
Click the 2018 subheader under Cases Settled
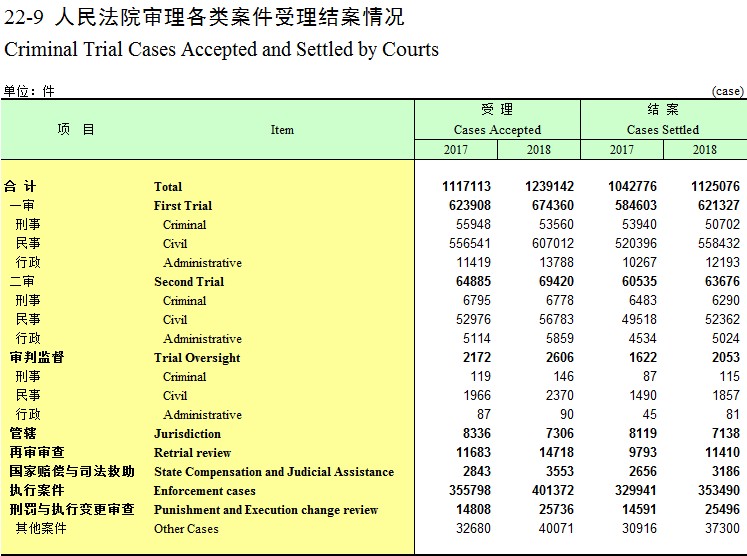tap(705, 150)
